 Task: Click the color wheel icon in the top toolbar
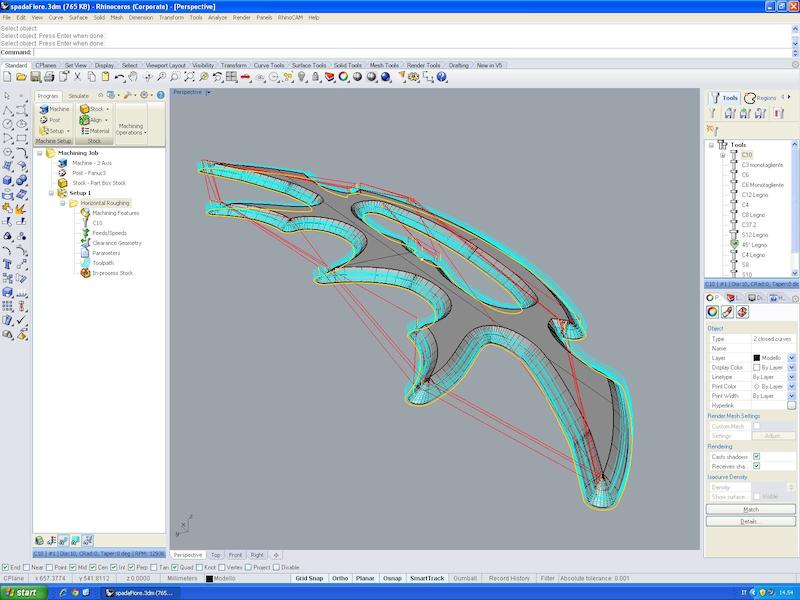coord(343,77)
